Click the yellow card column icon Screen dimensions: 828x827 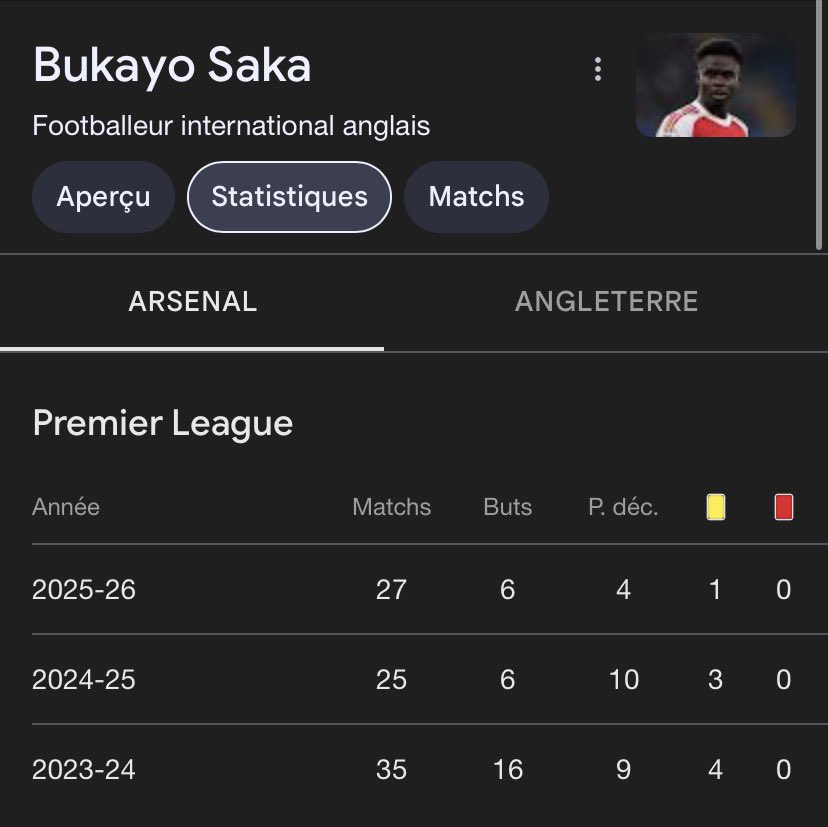[715, 508]
